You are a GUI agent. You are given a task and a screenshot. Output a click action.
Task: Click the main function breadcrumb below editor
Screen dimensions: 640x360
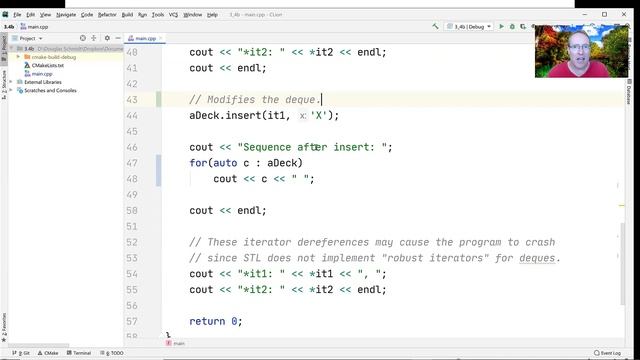(x=176, y=343)
